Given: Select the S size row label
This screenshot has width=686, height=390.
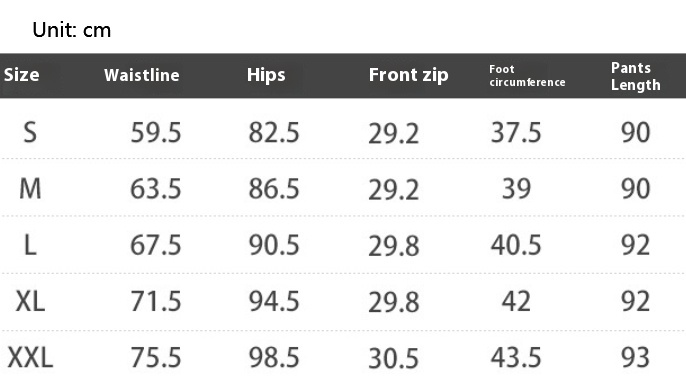Looking at the screenshot, I should pyautogui.click(x=30, y=132).
